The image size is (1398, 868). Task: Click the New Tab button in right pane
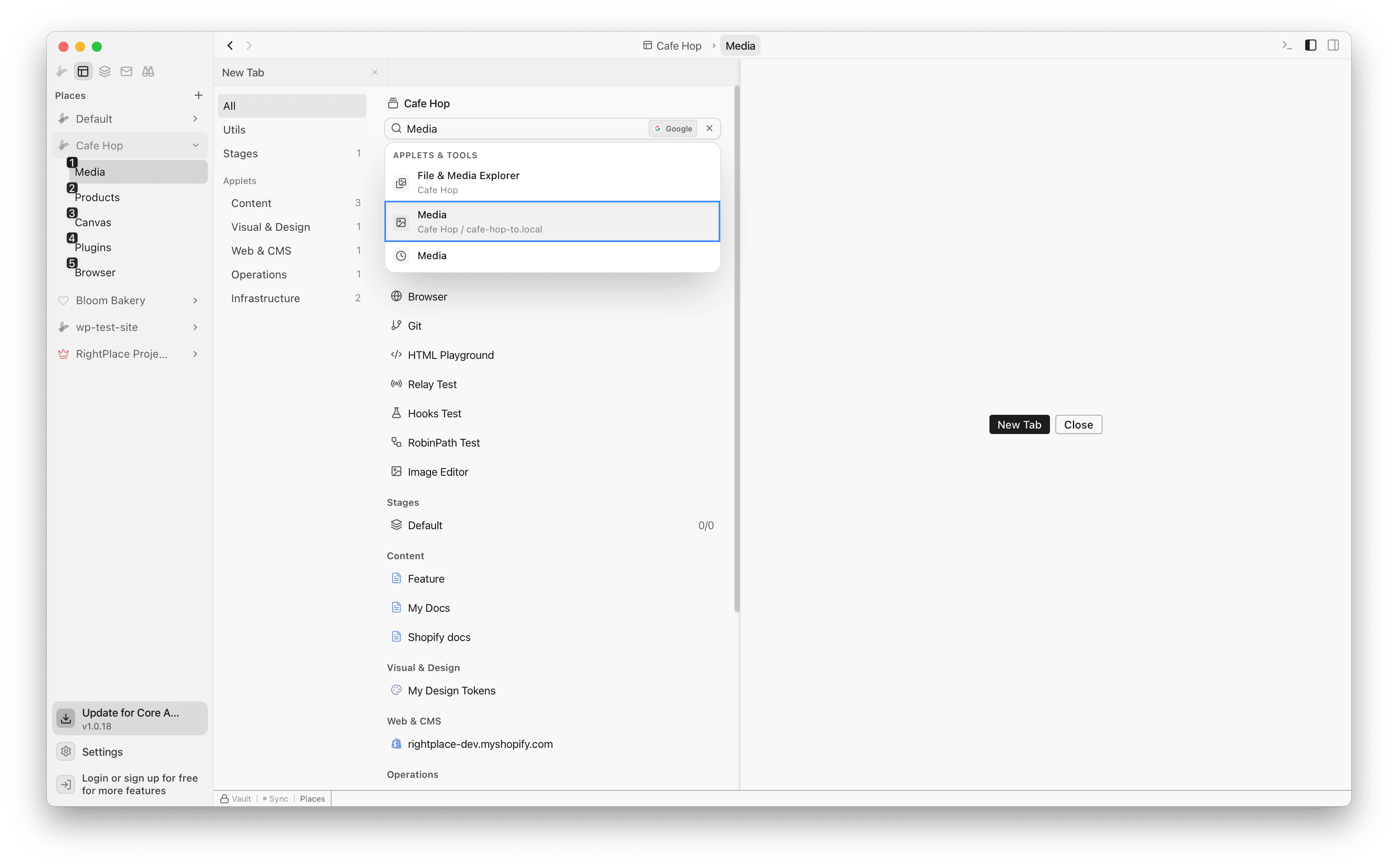(1019, 425)
